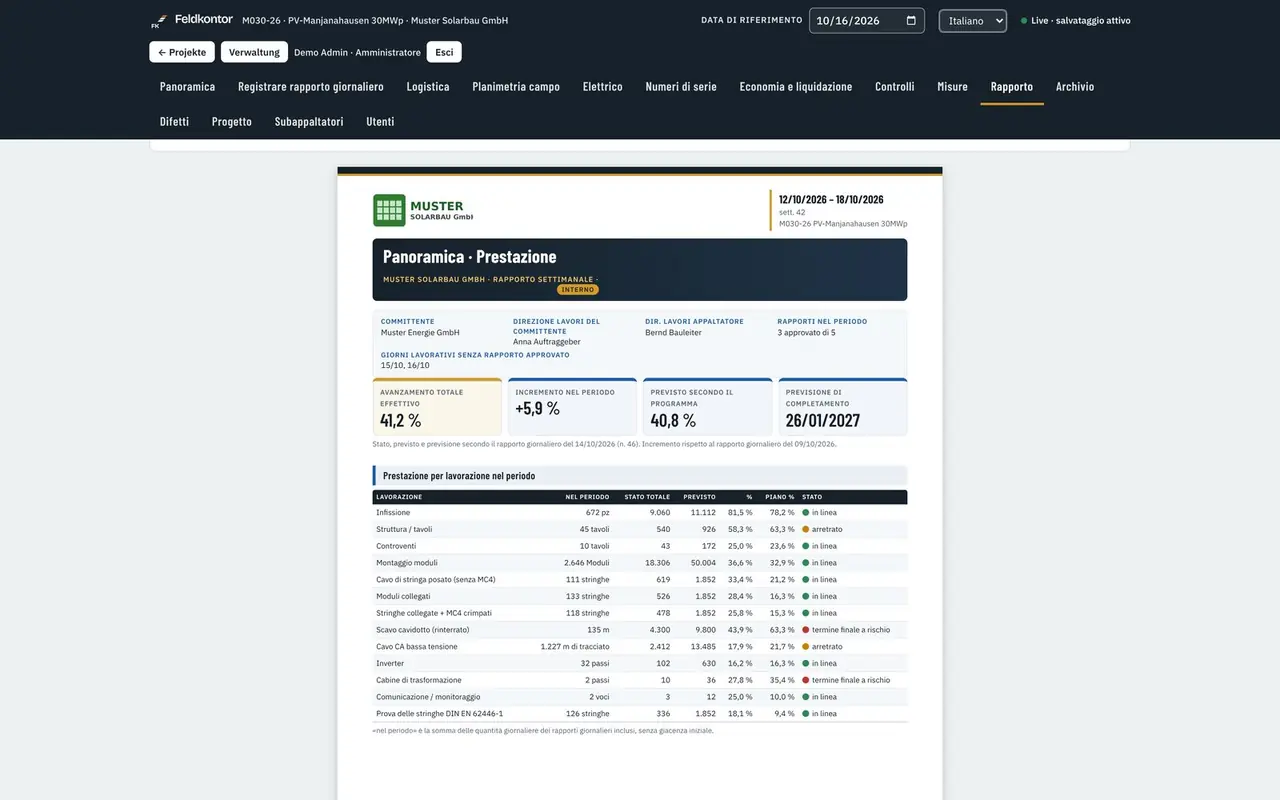Click the red status dot for Scavo cavidotto
The height and width of the screenshot is (800, 1280).
(806, 630)
